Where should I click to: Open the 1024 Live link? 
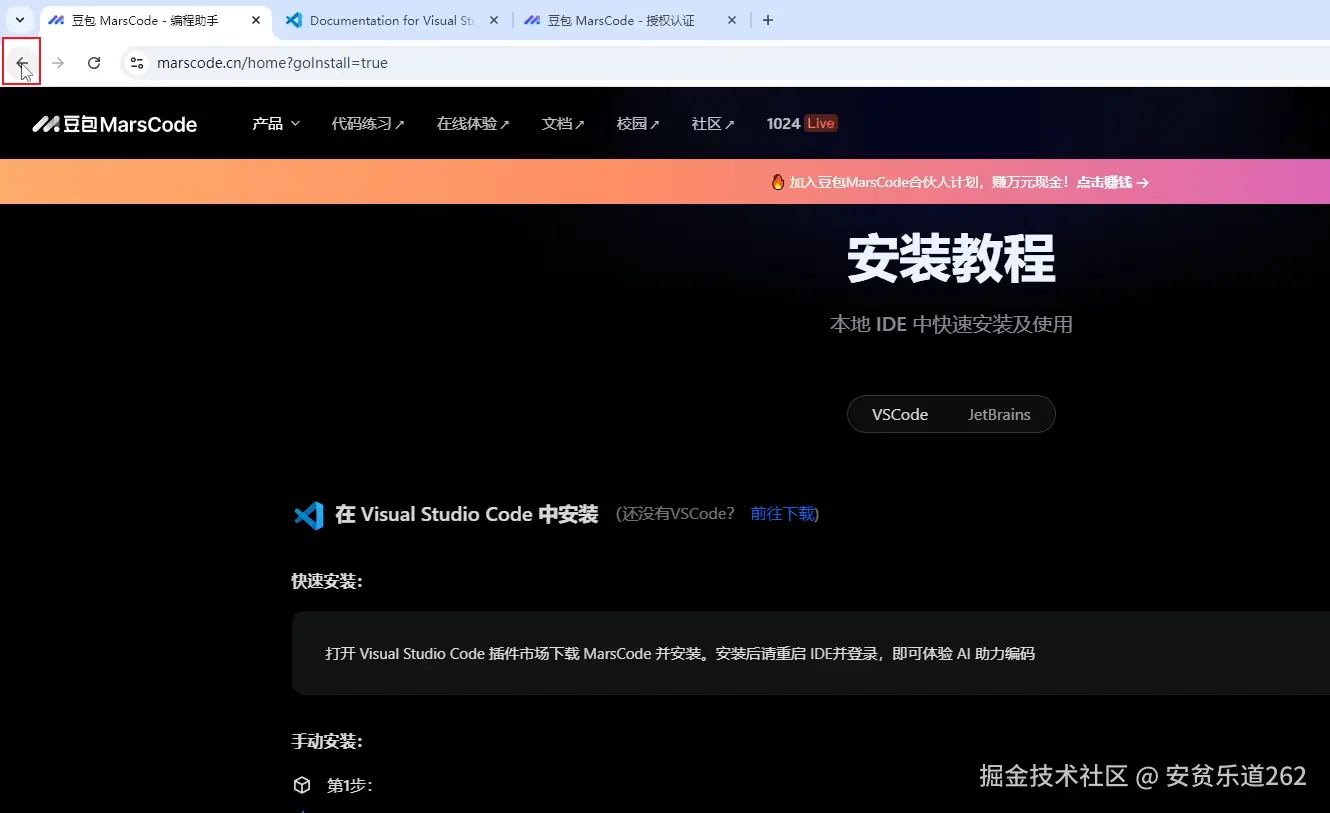coord(801,124)
